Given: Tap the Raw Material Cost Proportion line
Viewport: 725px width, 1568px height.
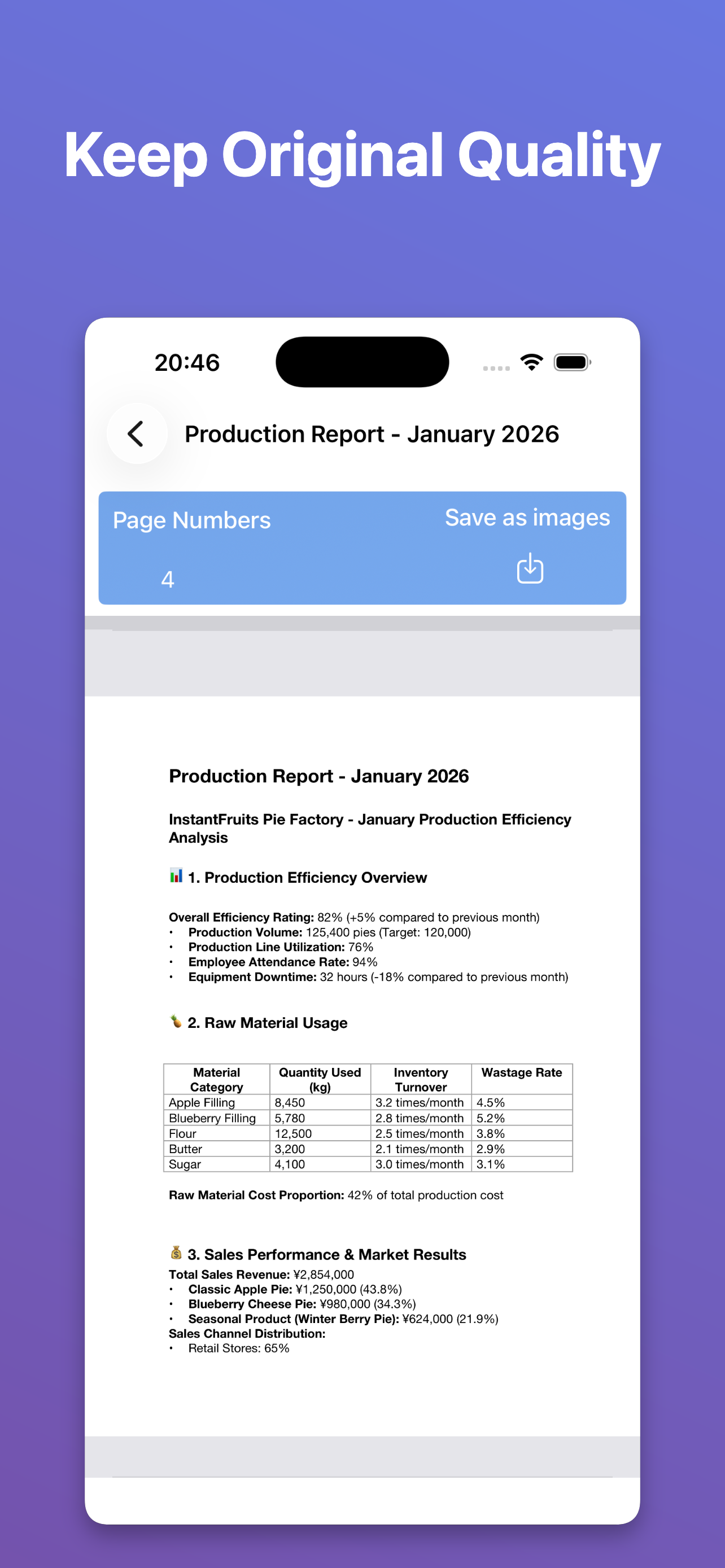Looking at the screenshot, I should point(336,1195).
